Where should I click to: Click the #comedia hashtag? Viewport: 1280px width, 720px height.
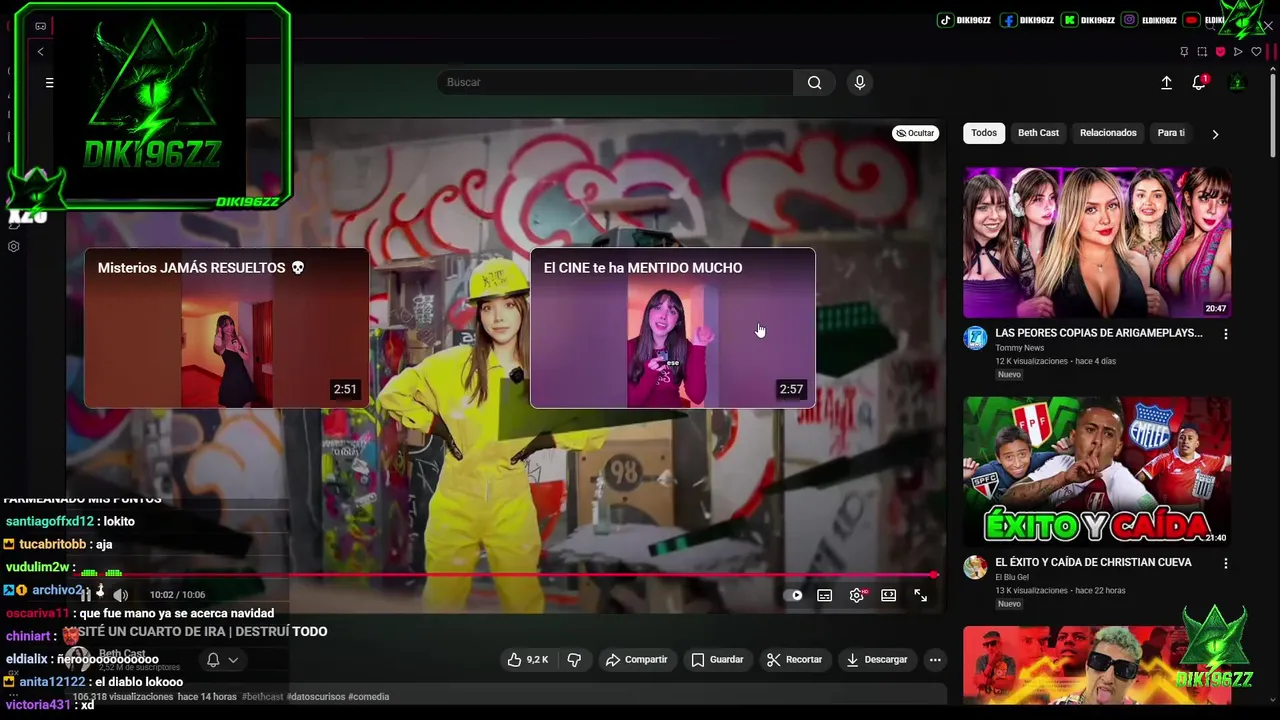(368, 697)
